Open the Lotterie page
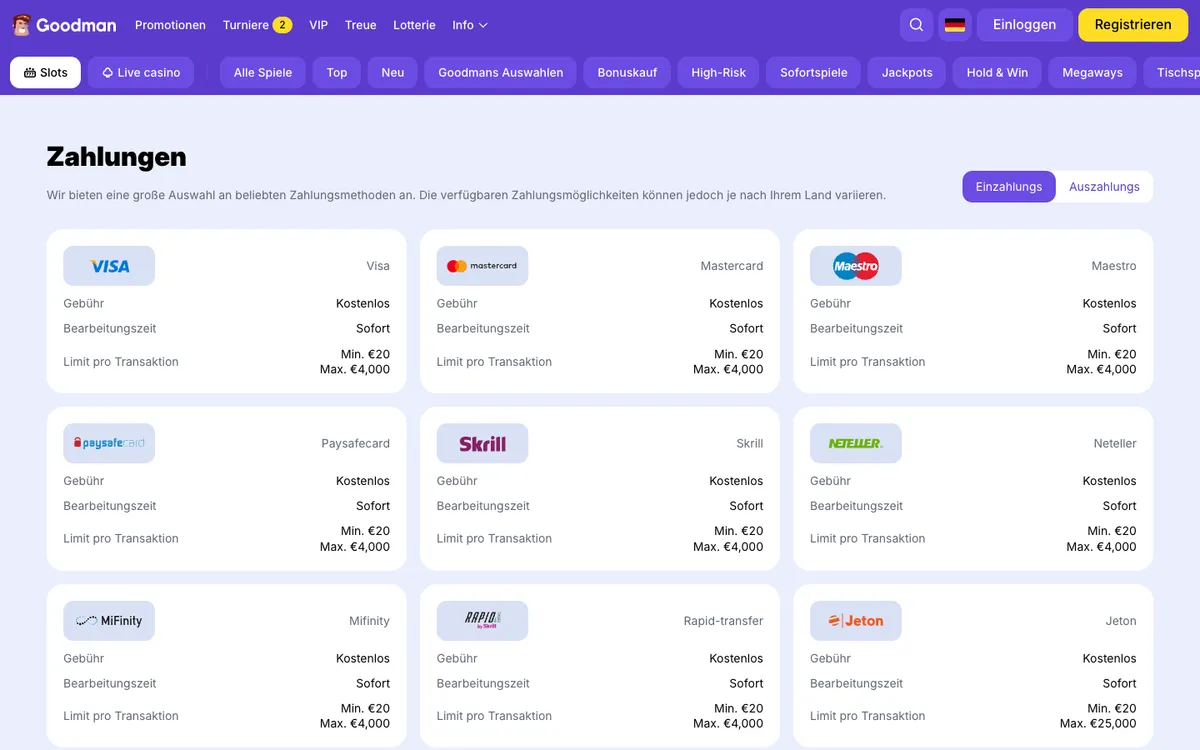Screen dimensions: 1200x750 (x=414, y=25)
